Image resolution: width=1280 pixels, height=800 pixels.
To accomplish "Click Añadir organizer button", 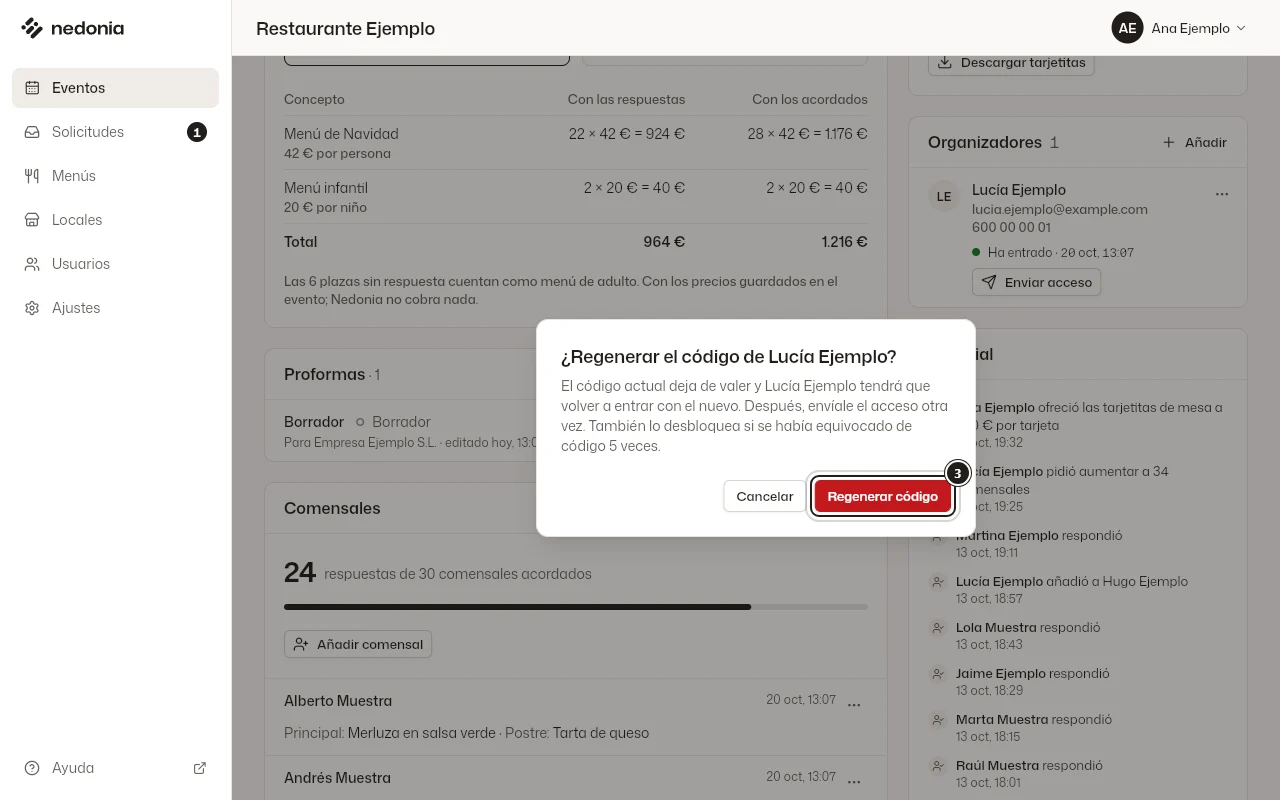I will (x=1195, y=142).
